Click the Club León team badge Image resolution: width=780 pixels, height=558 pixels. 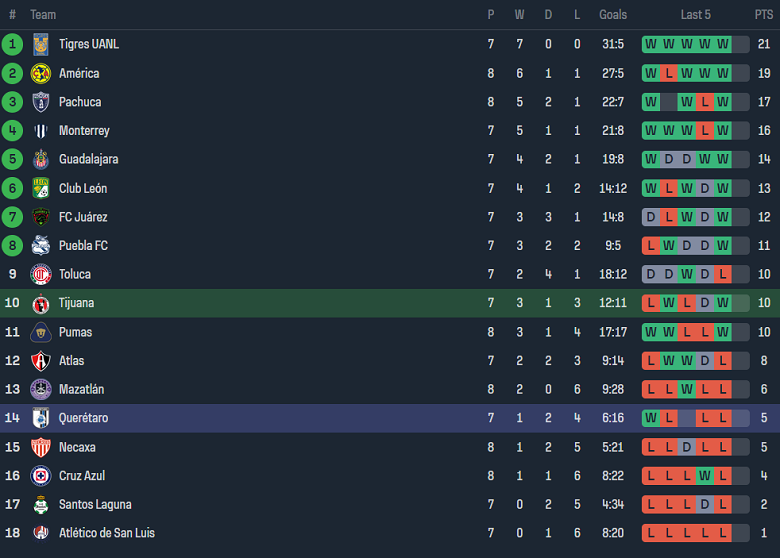pyautogui.click(x=41, y=189)
